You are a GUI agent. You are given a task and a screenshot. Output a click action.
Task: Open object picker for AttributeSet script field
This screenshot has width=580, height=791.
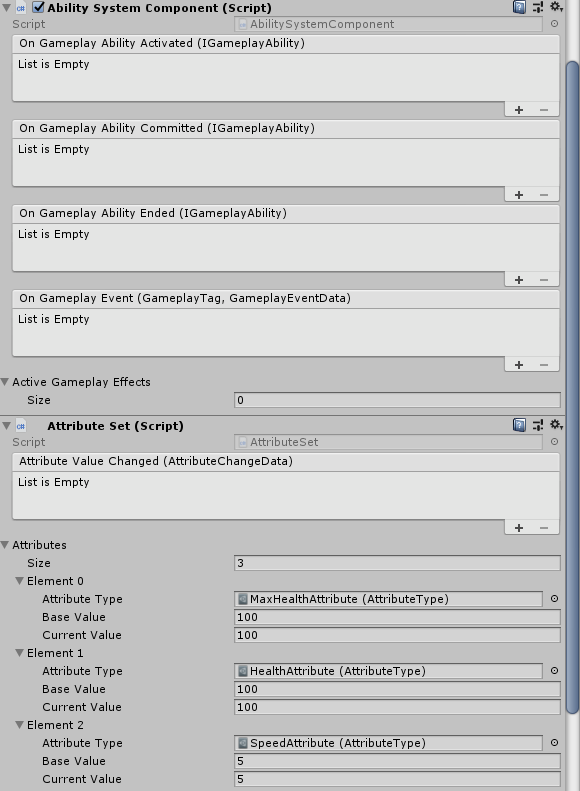click(554, 442)
